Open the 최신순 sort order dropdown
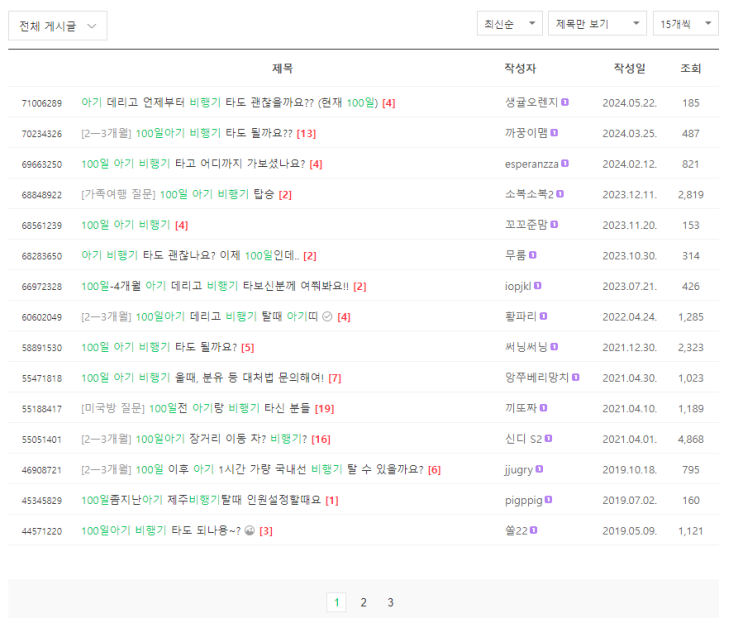The width and height of the screenshot is (743, 618). tap(509, 24)
